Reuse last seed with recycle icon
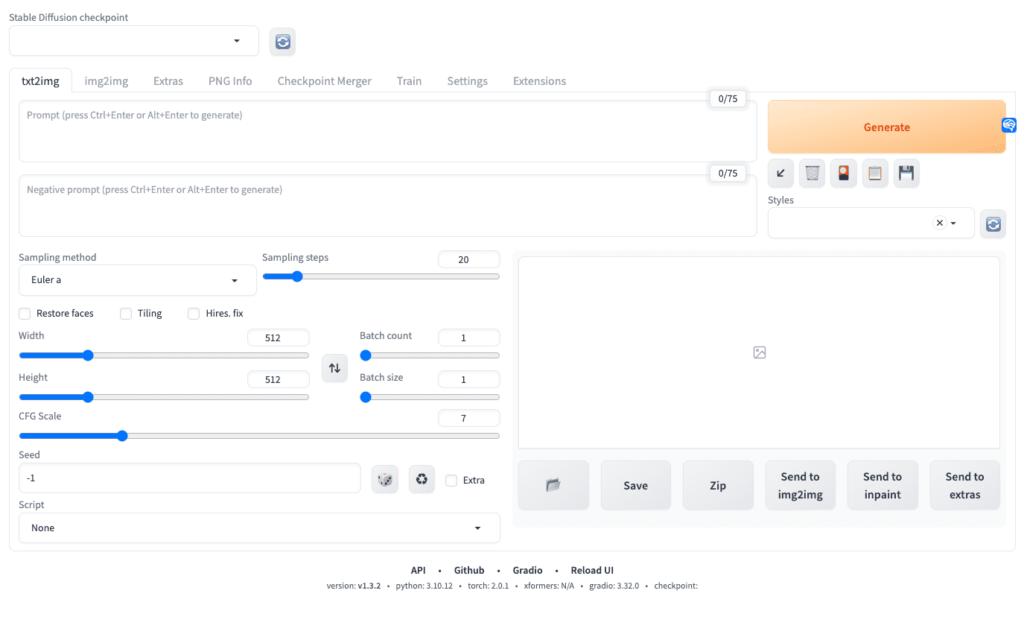 (x=422, y=480)
